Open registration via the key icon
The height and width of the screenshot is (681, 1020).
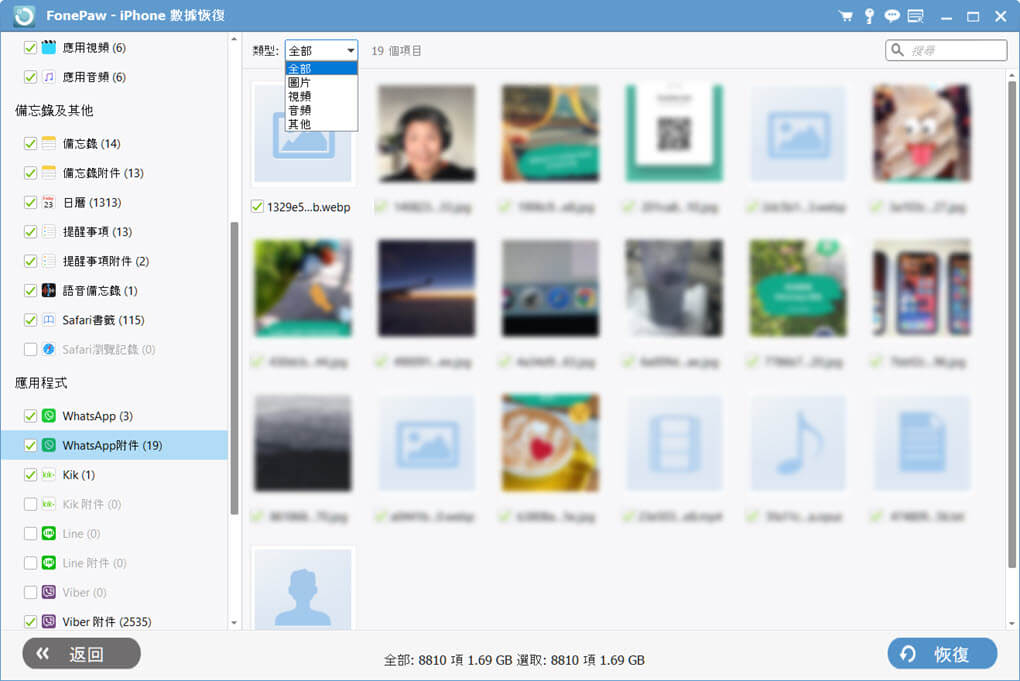click(x=869, y=16)
